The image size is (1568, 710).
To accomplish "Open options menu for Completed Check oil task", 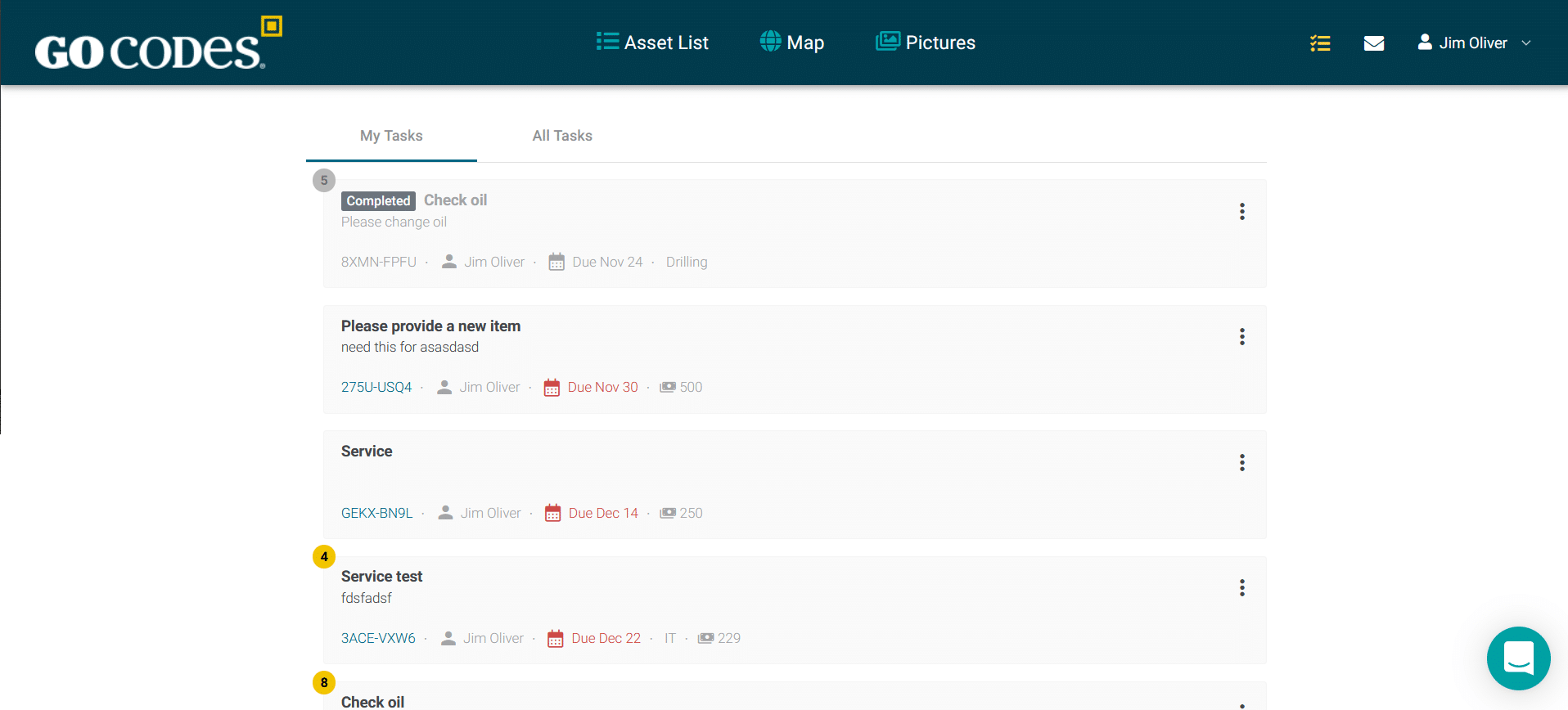I will tap(1241, 212).
